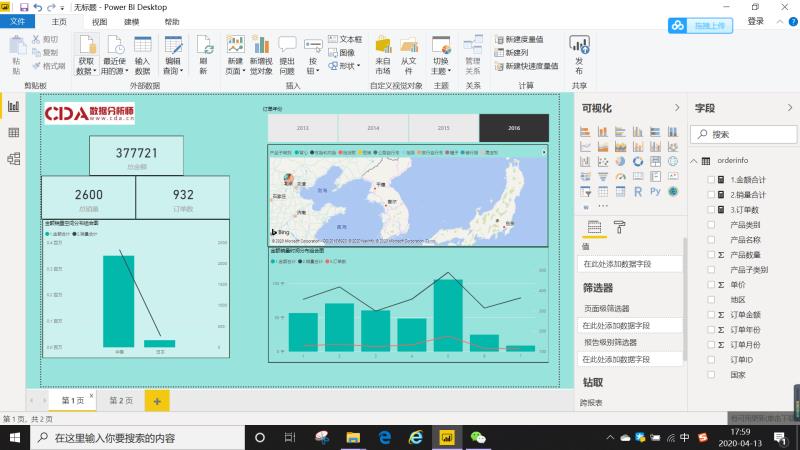
Task: Open 按钮 buttons dropdown
Action: [x=312, y=66]
